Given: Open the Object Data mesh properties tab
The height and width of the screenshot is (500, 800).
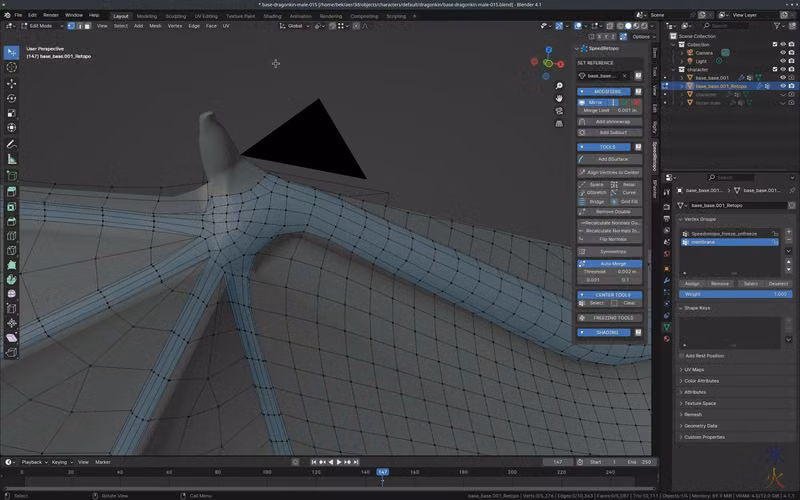Looking at the screenshot, I should coord(667,327).
